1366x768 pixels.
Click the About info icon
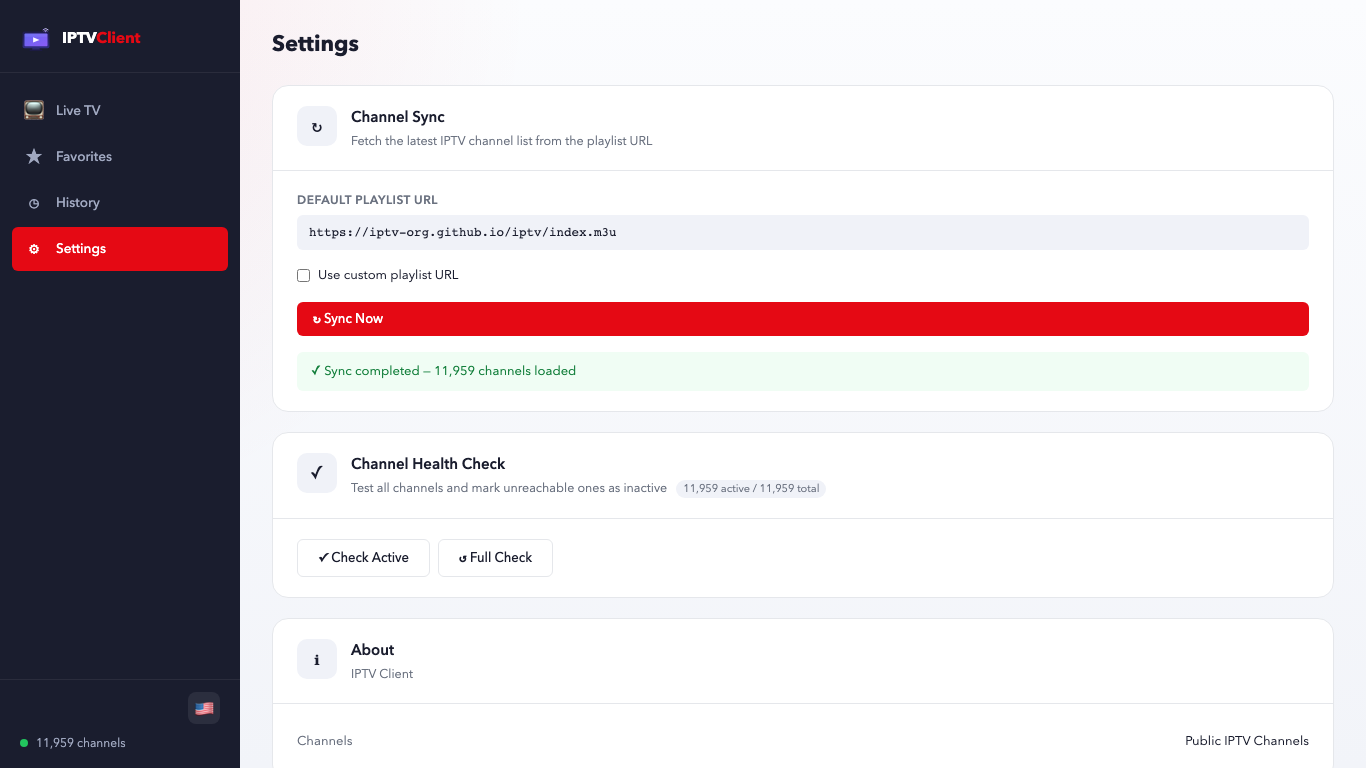[x=317, y=659]
